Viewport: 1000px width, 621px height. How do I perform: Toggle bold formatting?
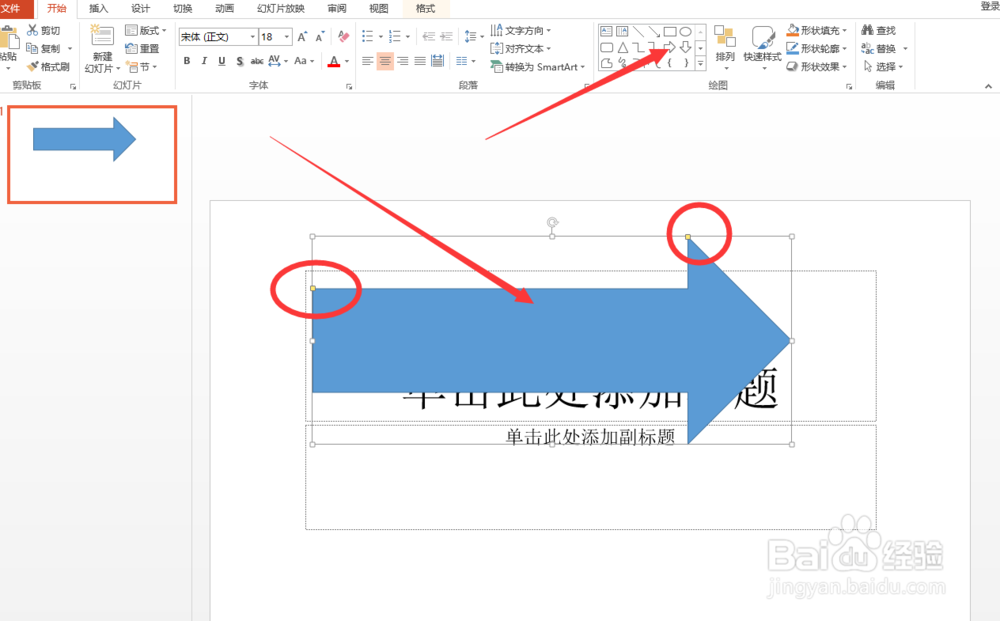(186, 61)
